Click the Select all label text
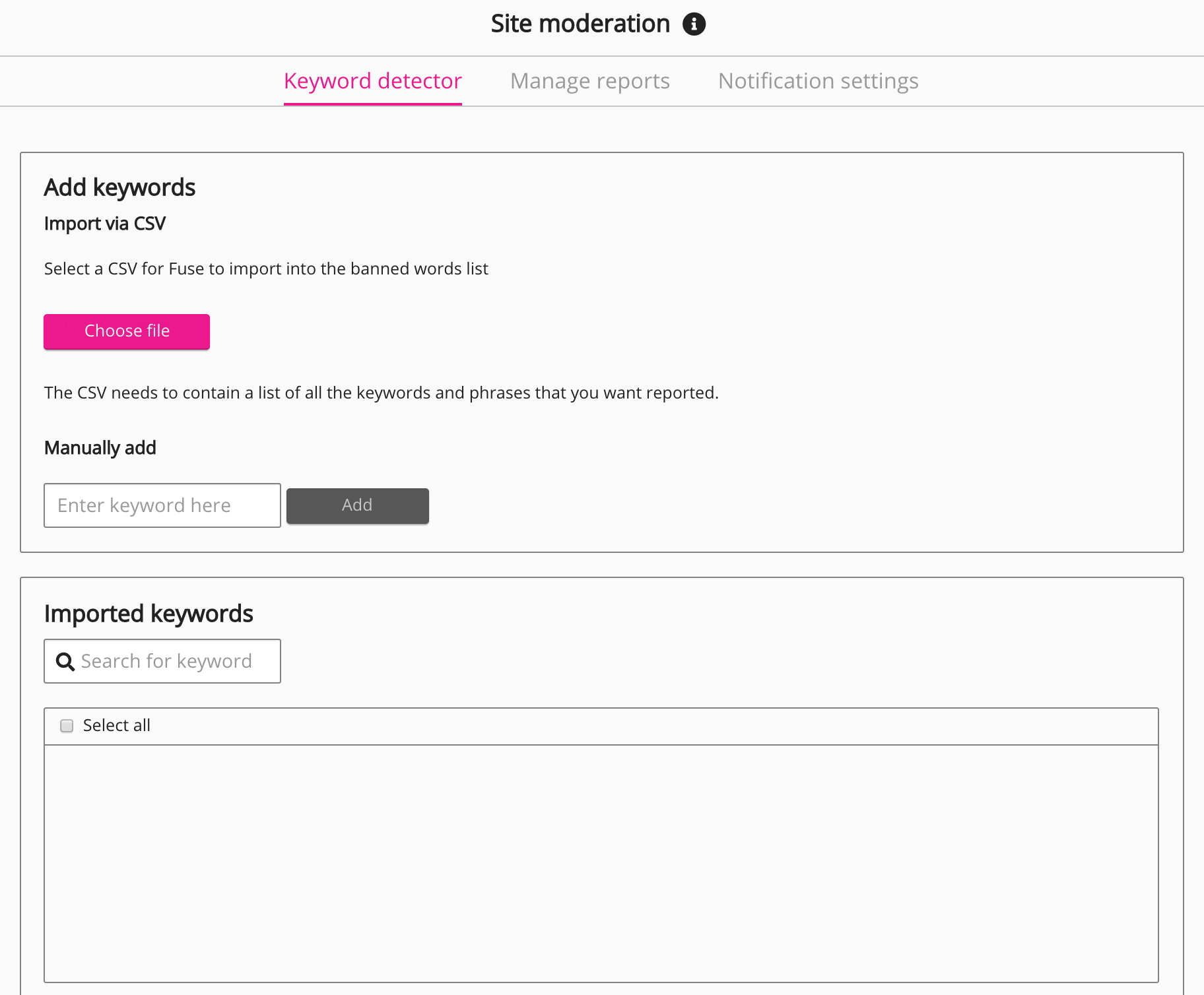 click(x=116, y=726)
